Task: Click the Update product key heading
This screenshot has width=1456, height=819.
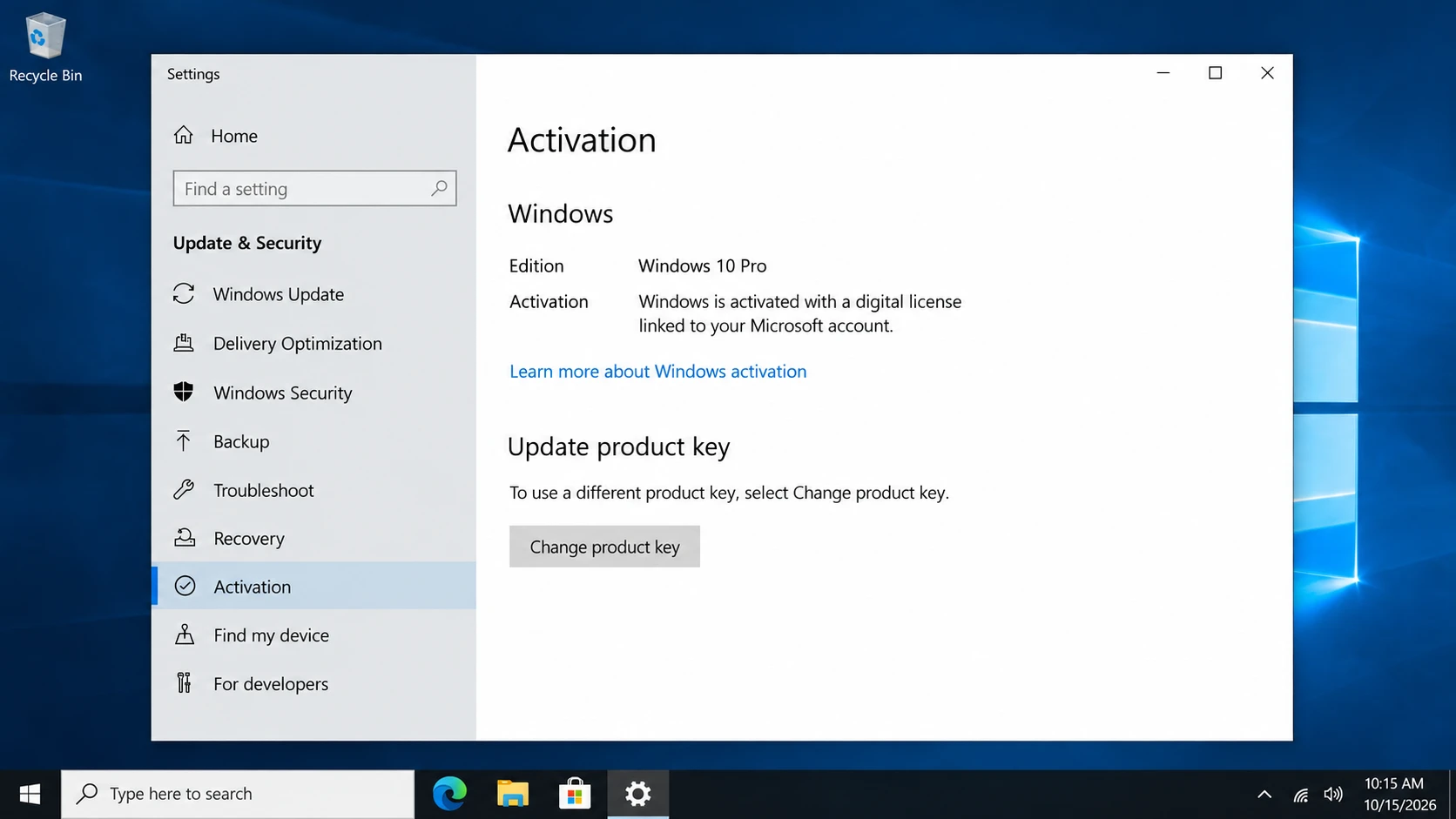Action: point(618,446)
